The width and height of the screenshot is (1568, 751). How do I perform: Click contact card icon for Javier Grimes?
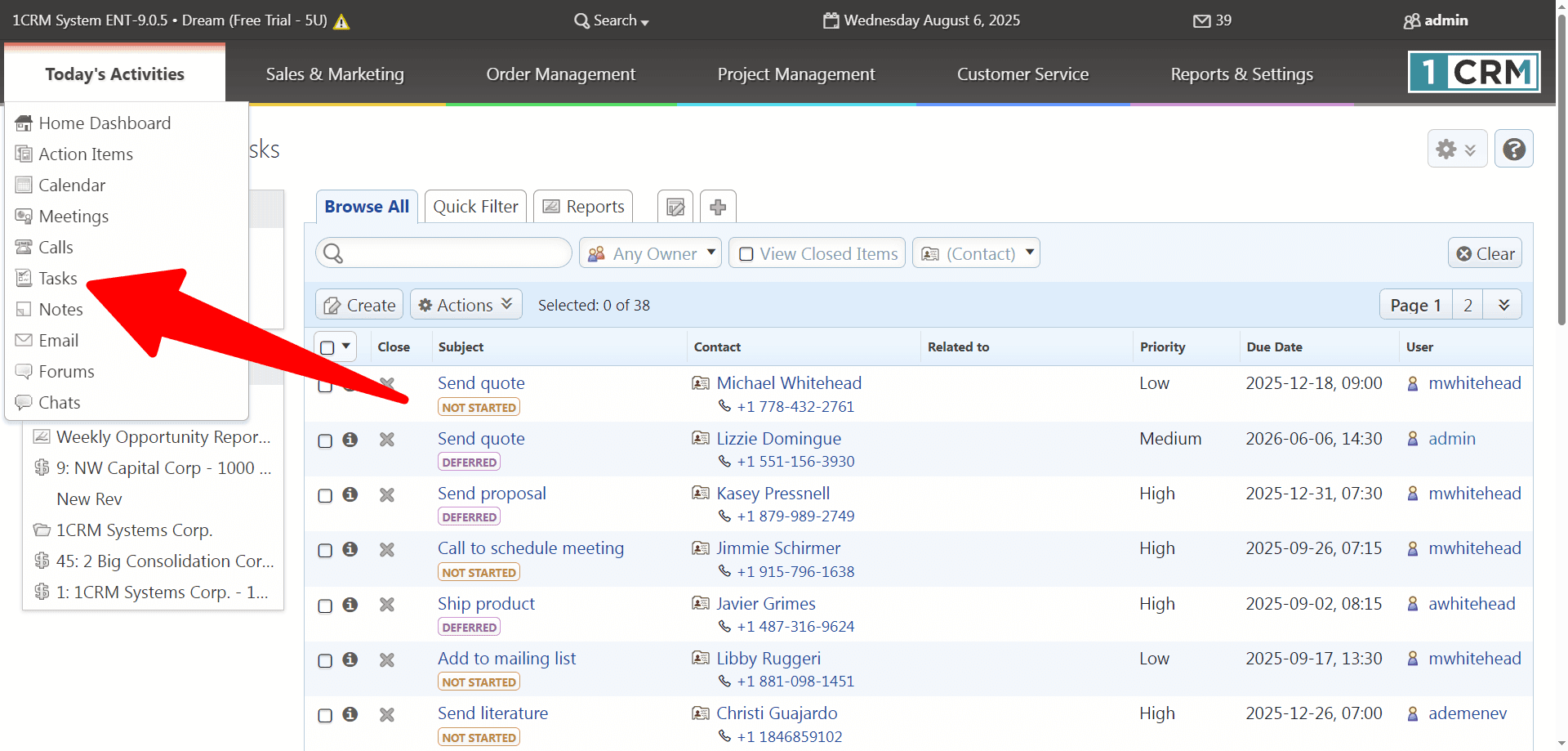(701, 603)
